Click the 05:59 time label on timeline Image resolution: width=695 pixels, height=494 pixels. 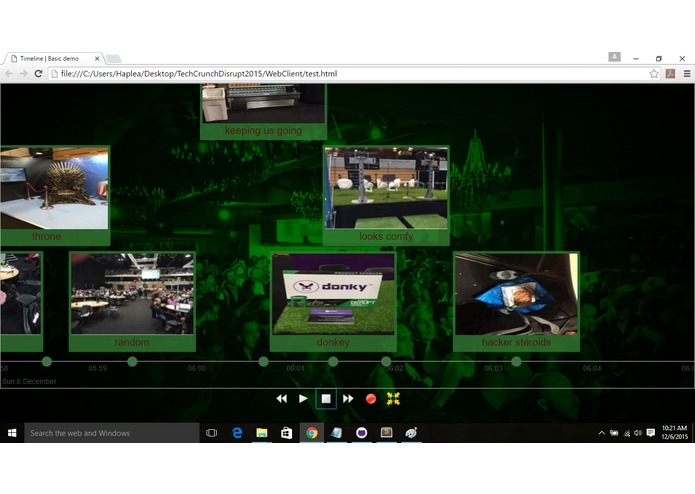coord(98,368)
